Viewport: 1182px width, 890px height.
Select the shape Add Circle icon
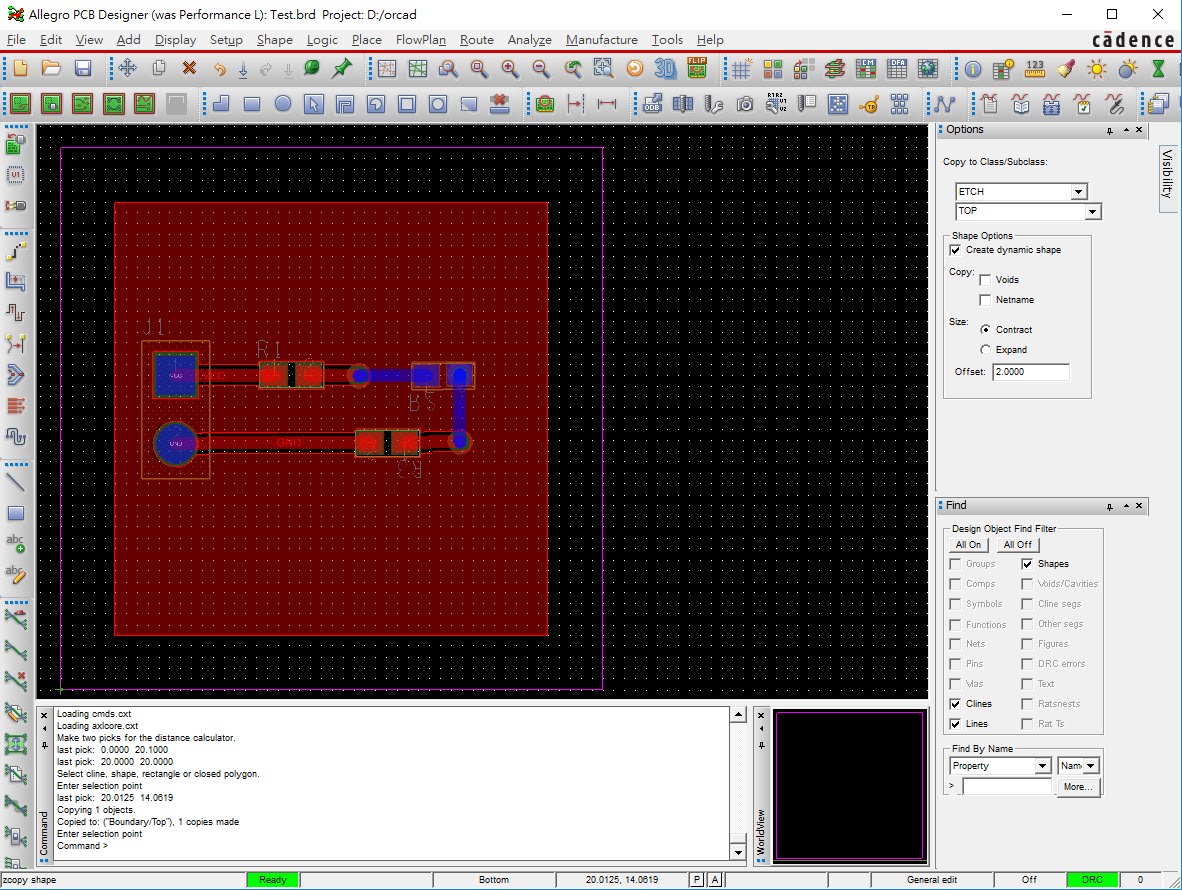[283, 104]
